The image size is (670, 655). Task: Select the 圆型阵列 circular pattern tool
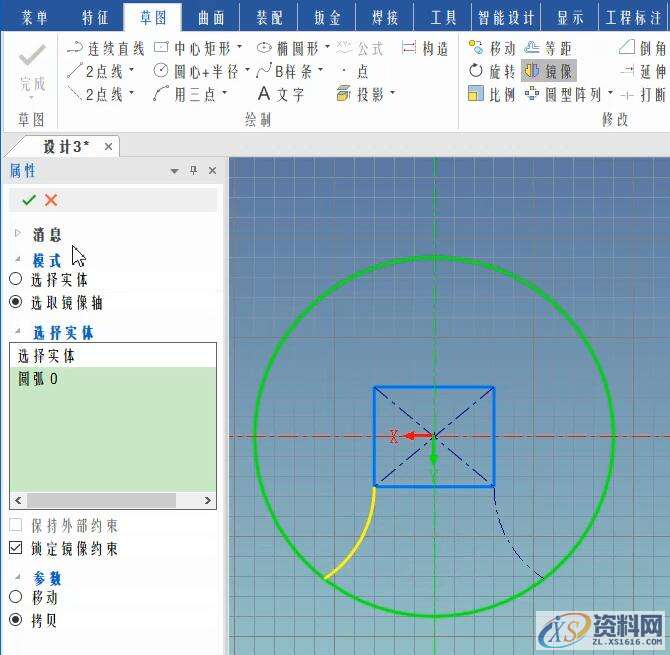tap(564, 94)
